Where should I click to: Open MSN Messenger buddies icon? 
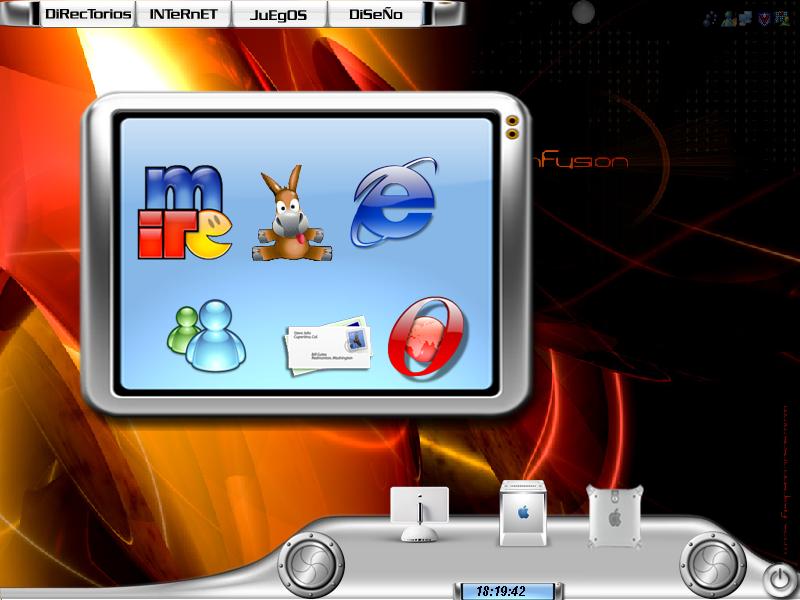(207, 335)
